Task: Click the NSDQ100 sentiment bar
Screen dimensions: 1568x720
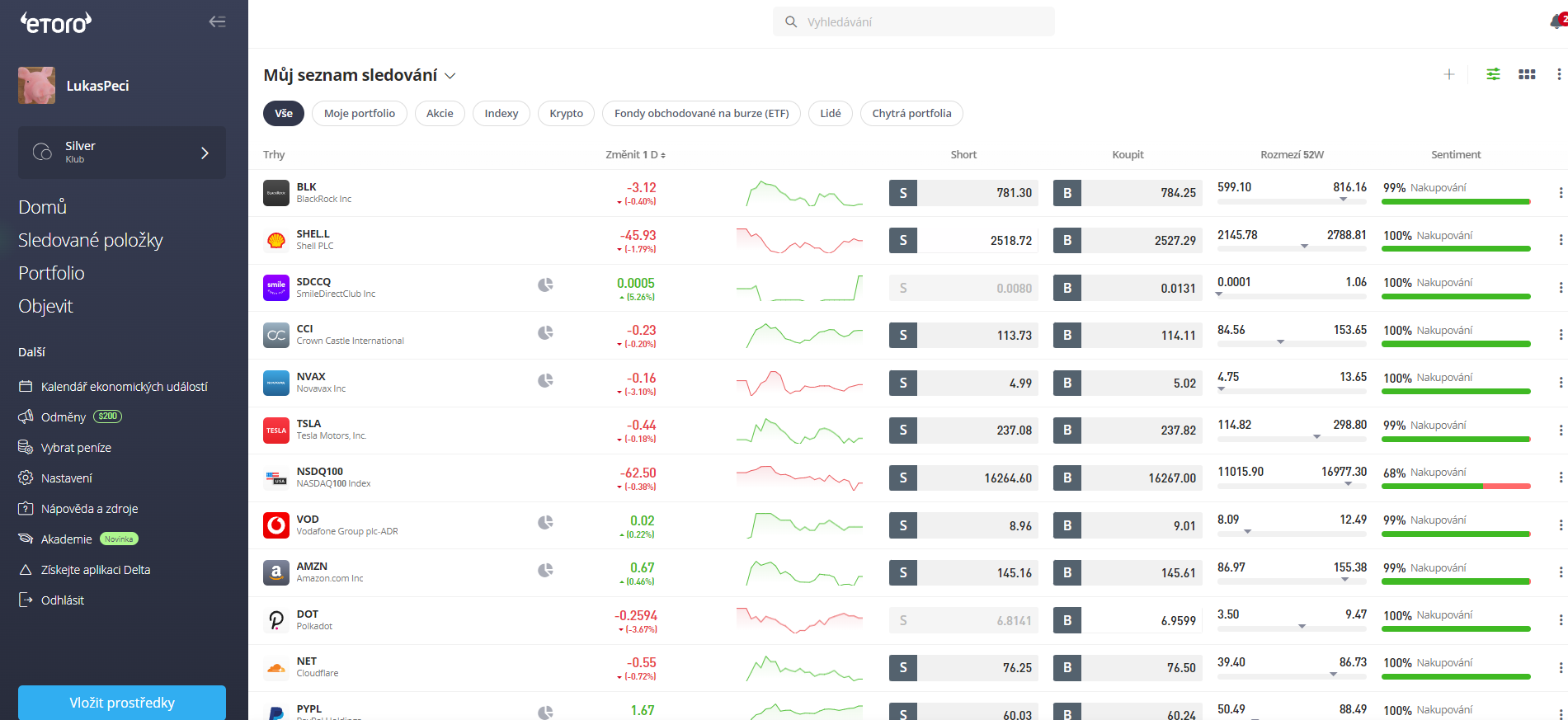Action: [x=1456, y=486]
